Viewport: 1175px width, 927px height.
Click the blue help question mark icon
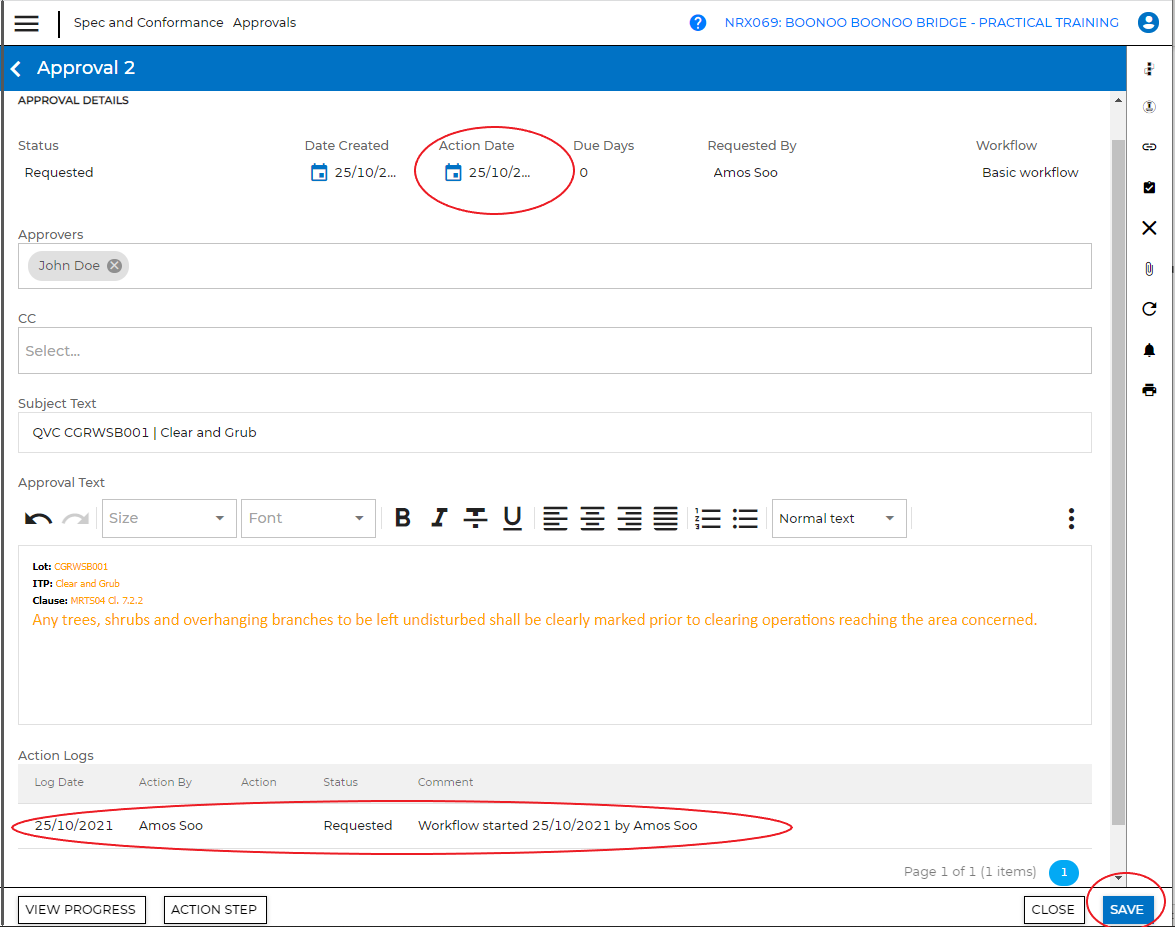click(698, 23)
